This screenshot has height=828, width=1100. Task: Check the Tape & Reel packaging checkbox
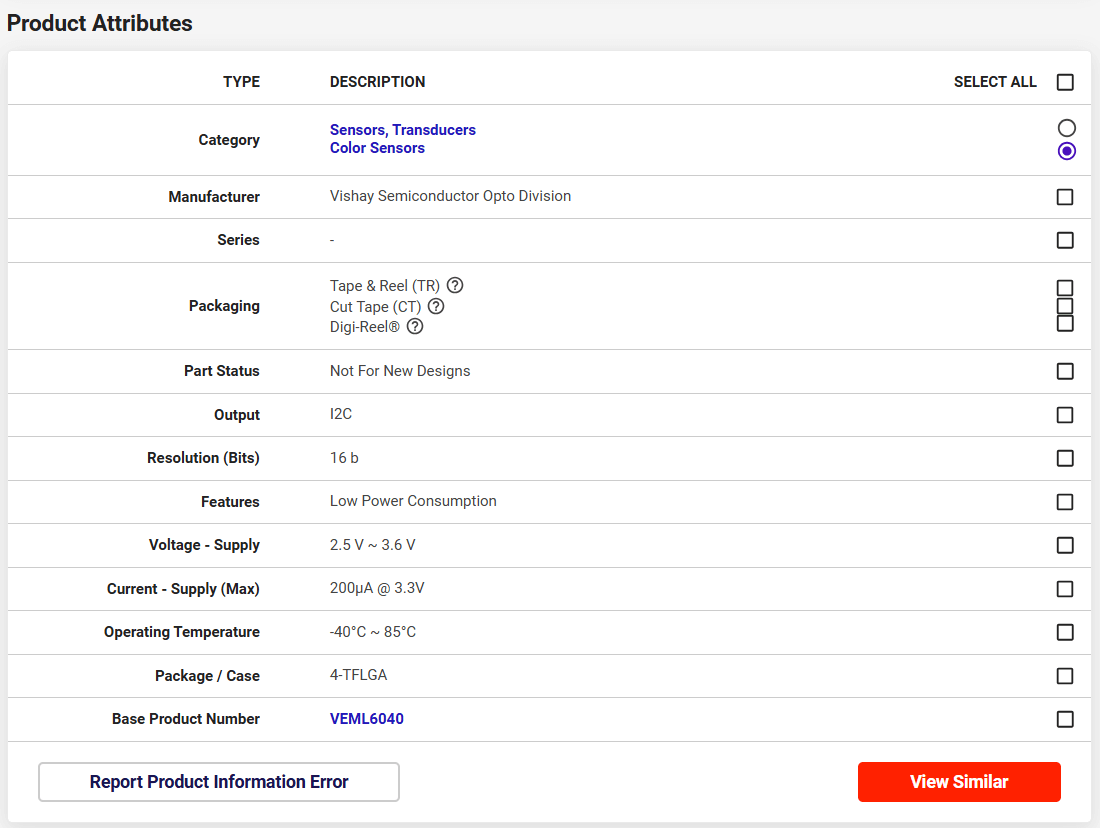click(1065, 288)
